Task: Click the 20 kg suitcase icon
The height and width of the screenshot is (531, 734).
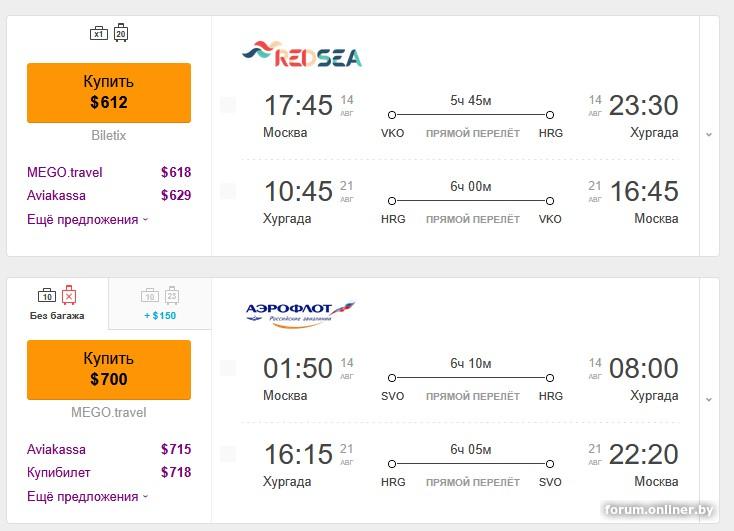Action: pyautogui.click(x=121, y=33)
